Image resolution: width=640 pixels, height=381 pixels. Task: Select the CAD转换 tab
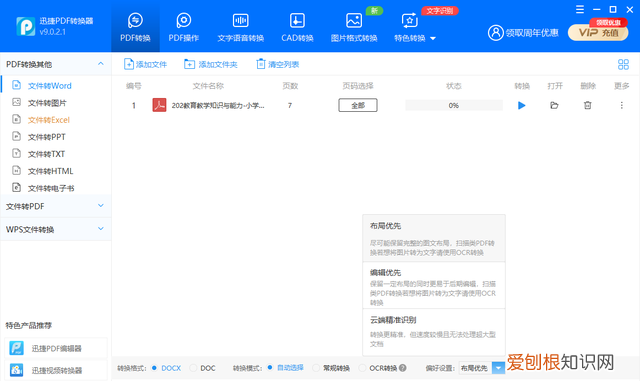click(297, 27)
